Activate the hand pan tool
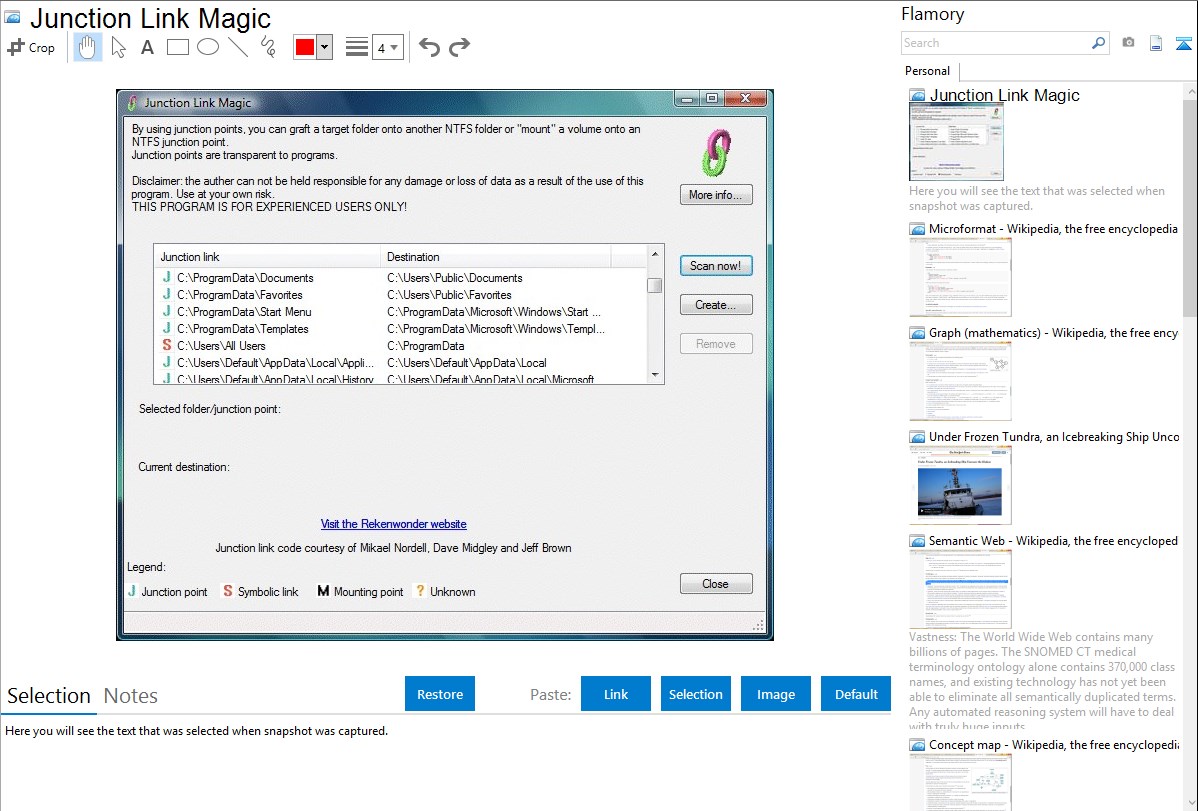 [x=88, y=47]
